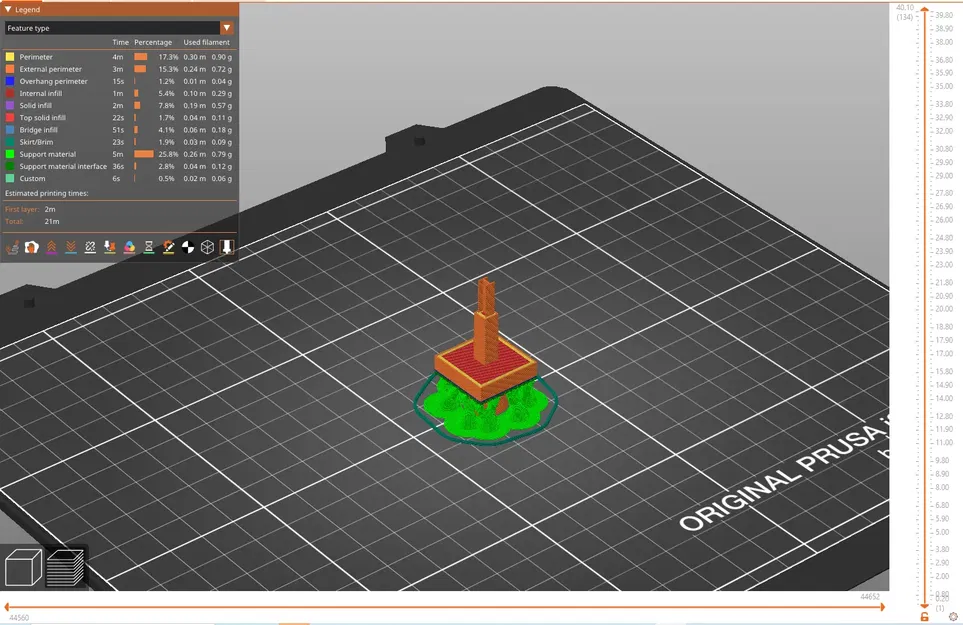Switch to 3D editor view cube
This screenshot has height=625, width=963.
pyautogui.click(x=23, y=567)
